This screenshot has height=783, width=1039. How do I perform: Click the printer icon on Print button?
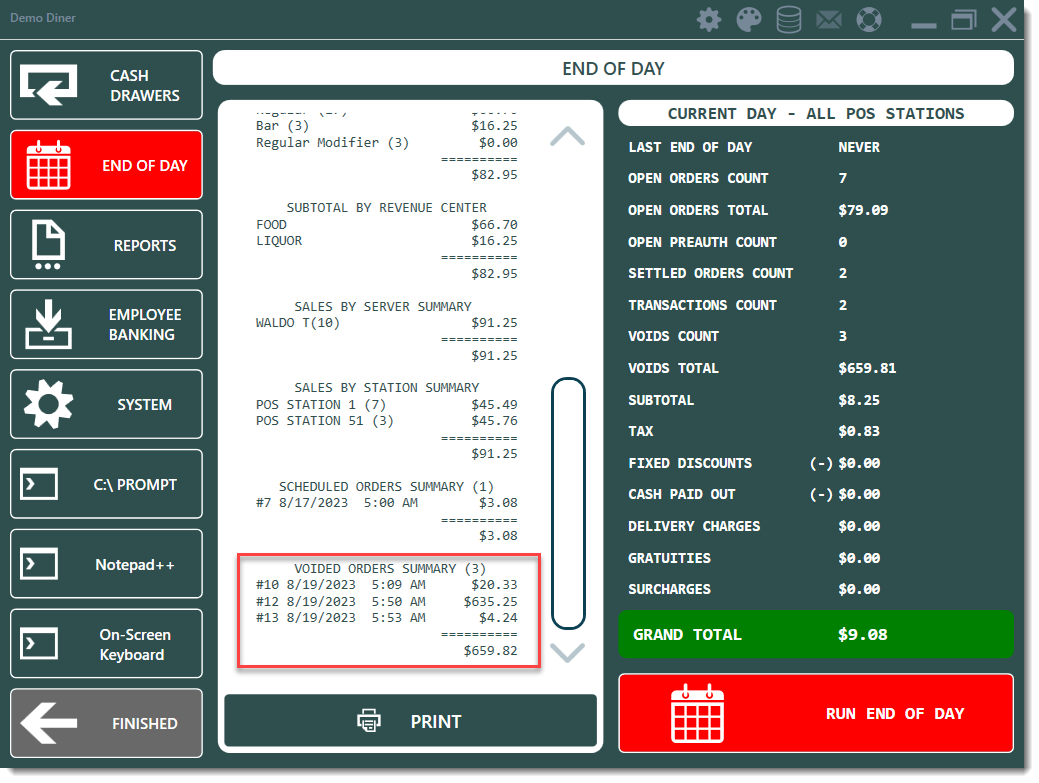click(369, 721)
